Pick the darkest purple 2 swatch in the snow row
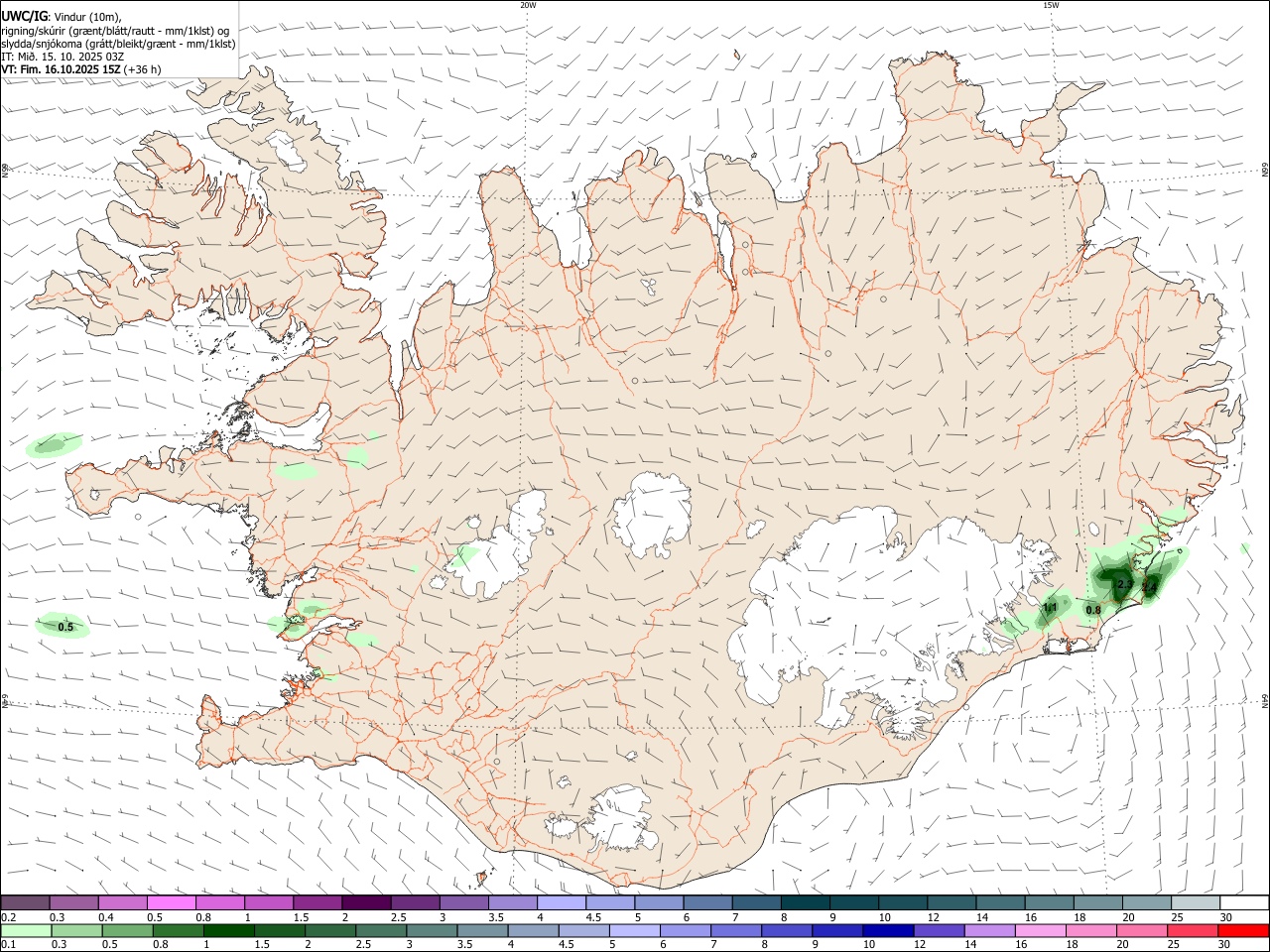Viewport: 1270px width, 952px height. (x=366, y=902)
